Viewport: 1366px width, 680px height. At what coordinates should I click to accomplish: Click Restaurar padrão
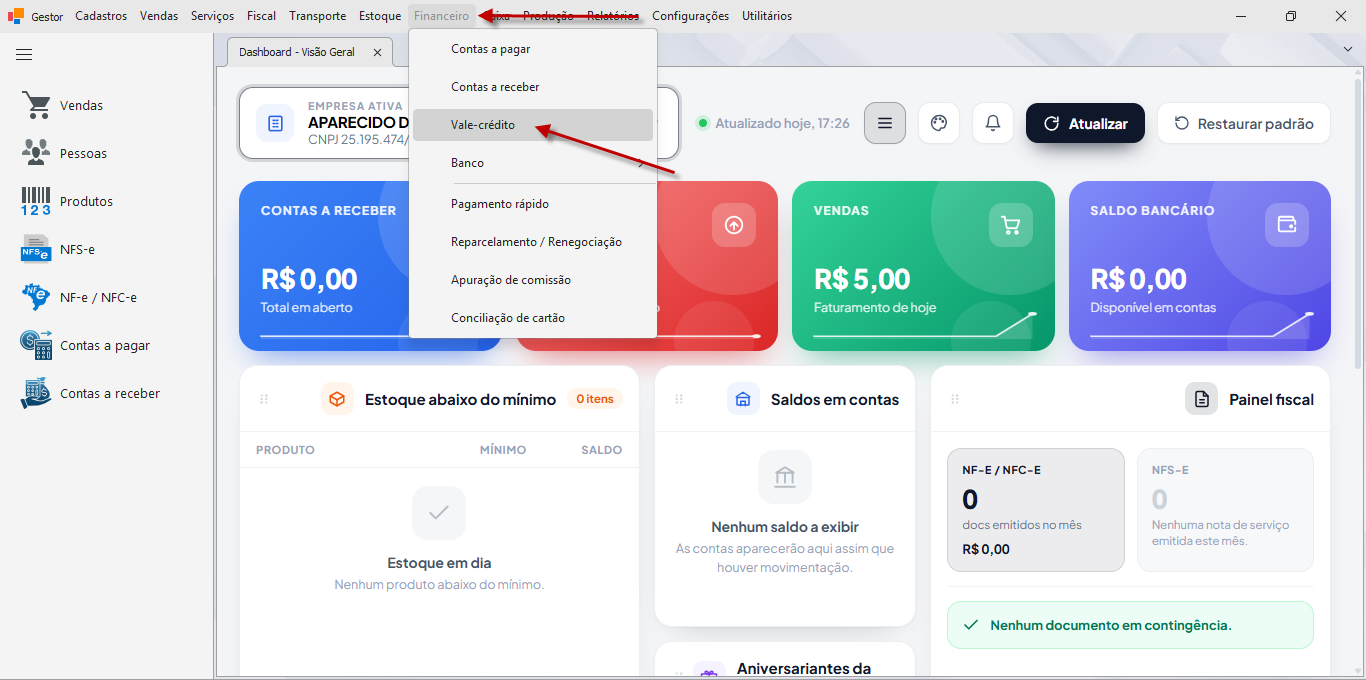[1244, 123]
